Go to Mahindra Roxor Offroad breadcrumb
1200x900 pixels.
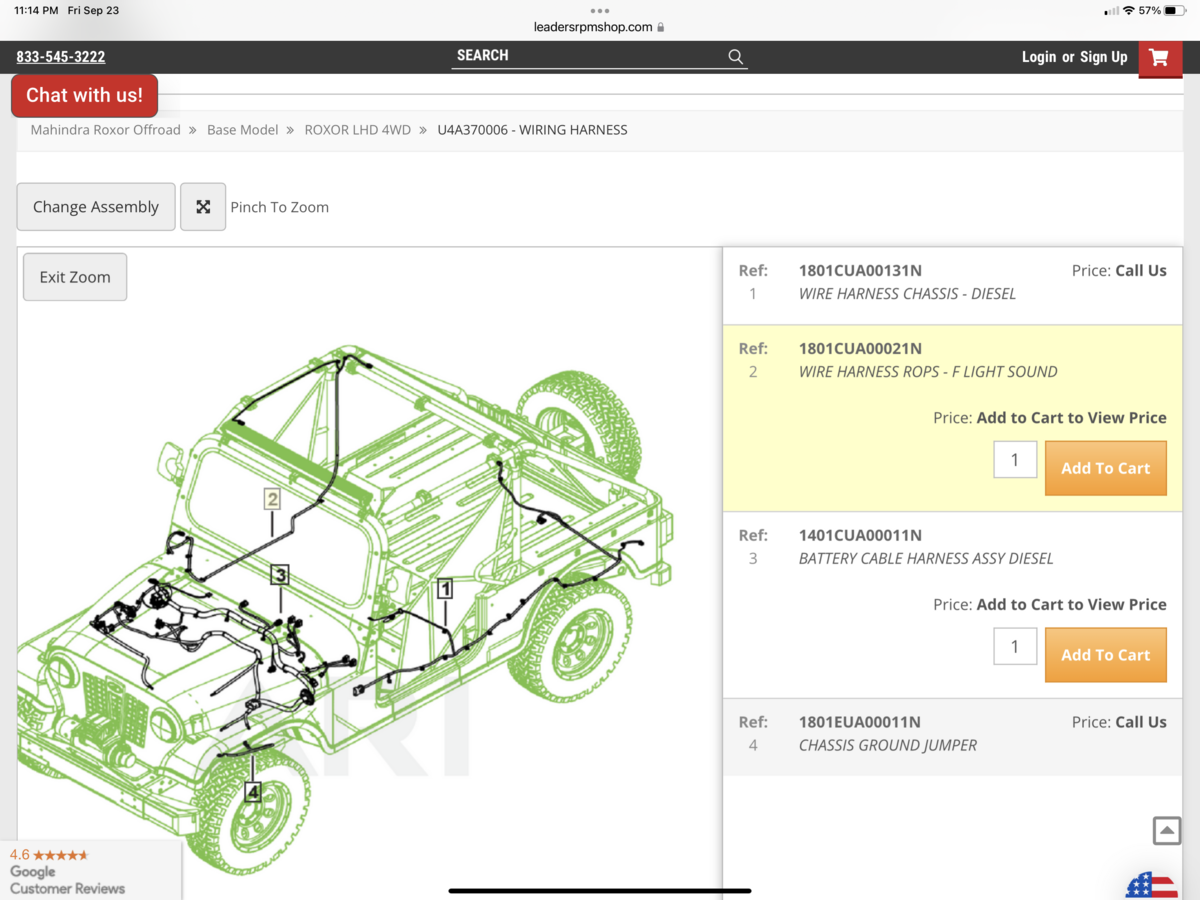point(105,130)
